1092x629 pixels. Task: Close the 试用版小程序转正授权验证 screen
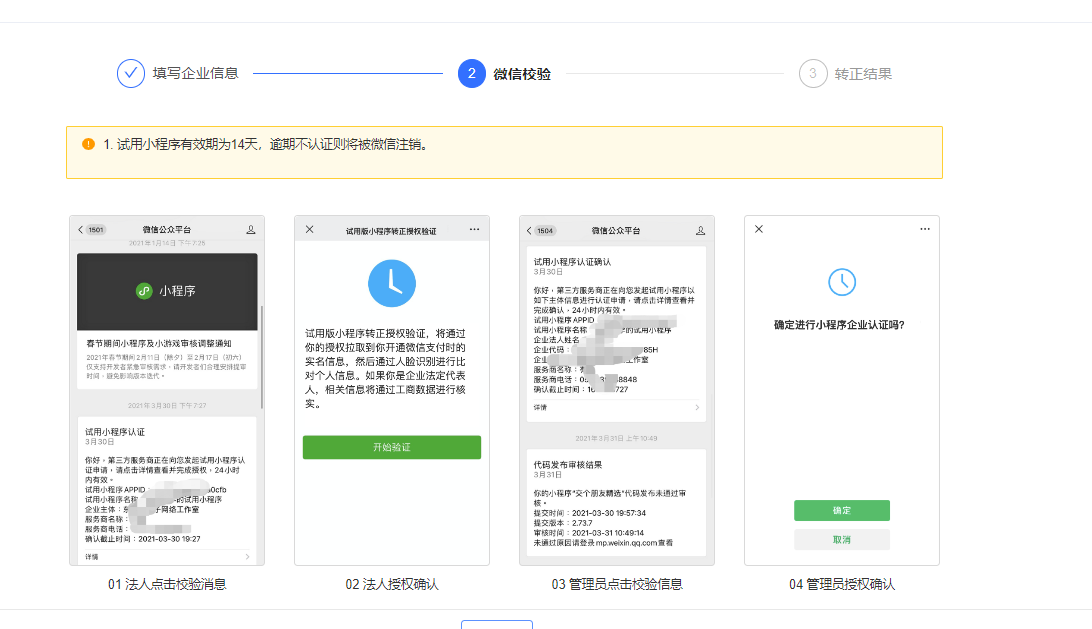(x=310, y=229)
